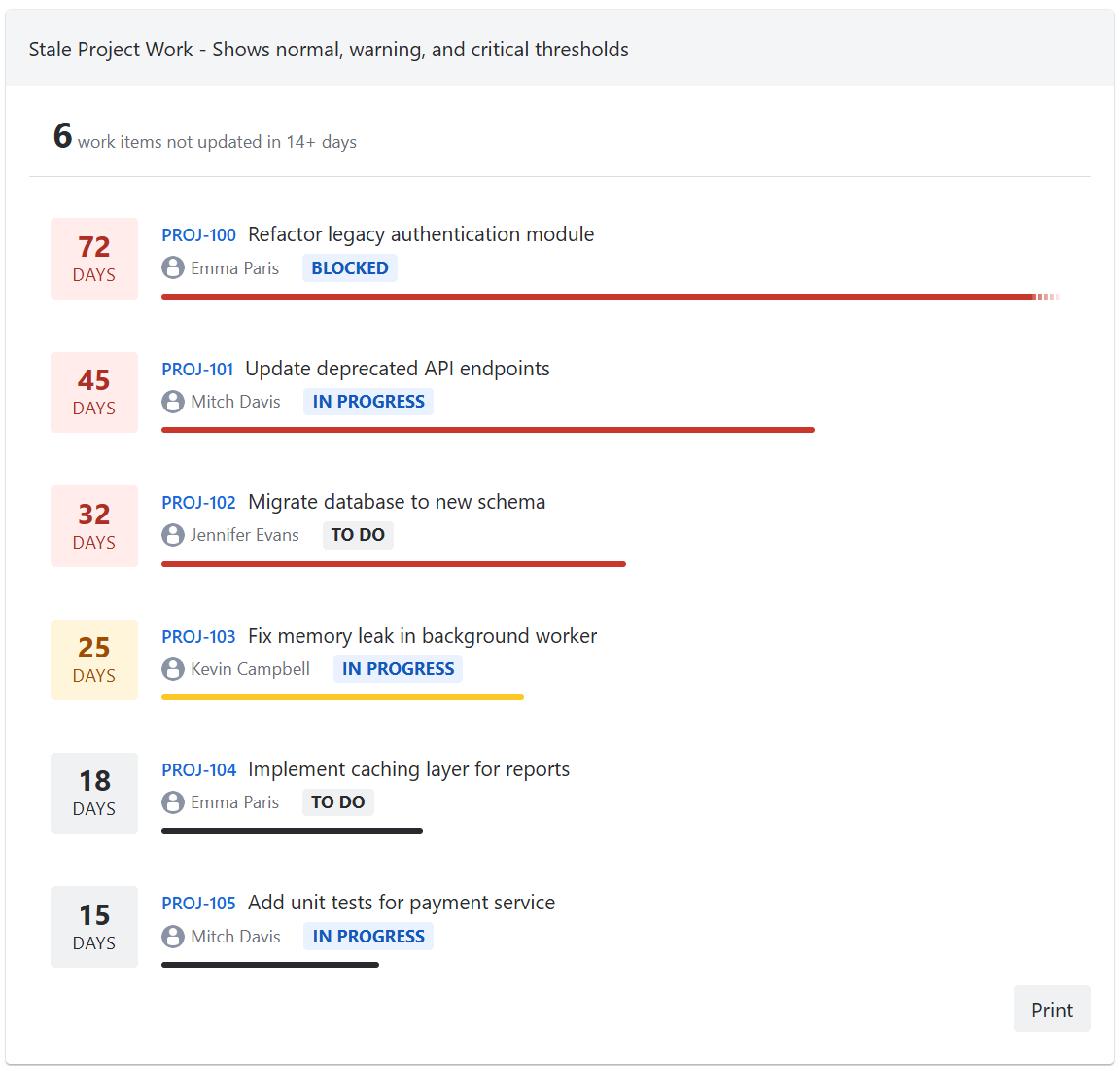
Task: Click Emma Paris avatar icon on PROJ-100
Action: (x=173, y=268)
